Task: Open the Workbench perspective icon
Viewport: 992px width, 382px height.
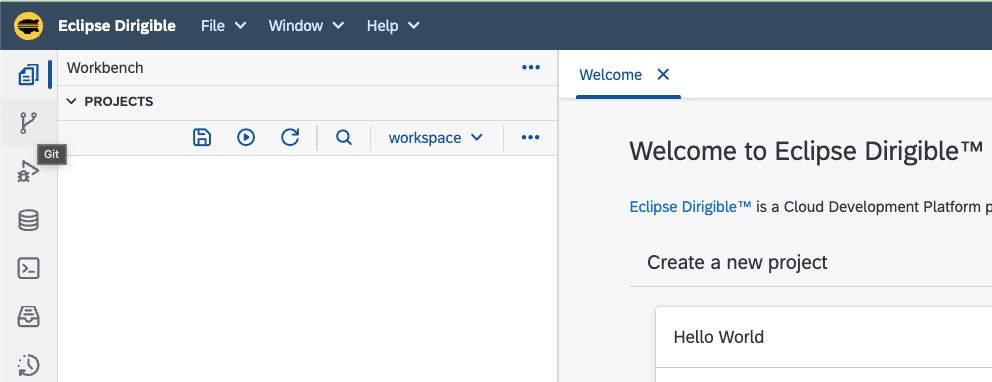Action: [x=28, y=75]
